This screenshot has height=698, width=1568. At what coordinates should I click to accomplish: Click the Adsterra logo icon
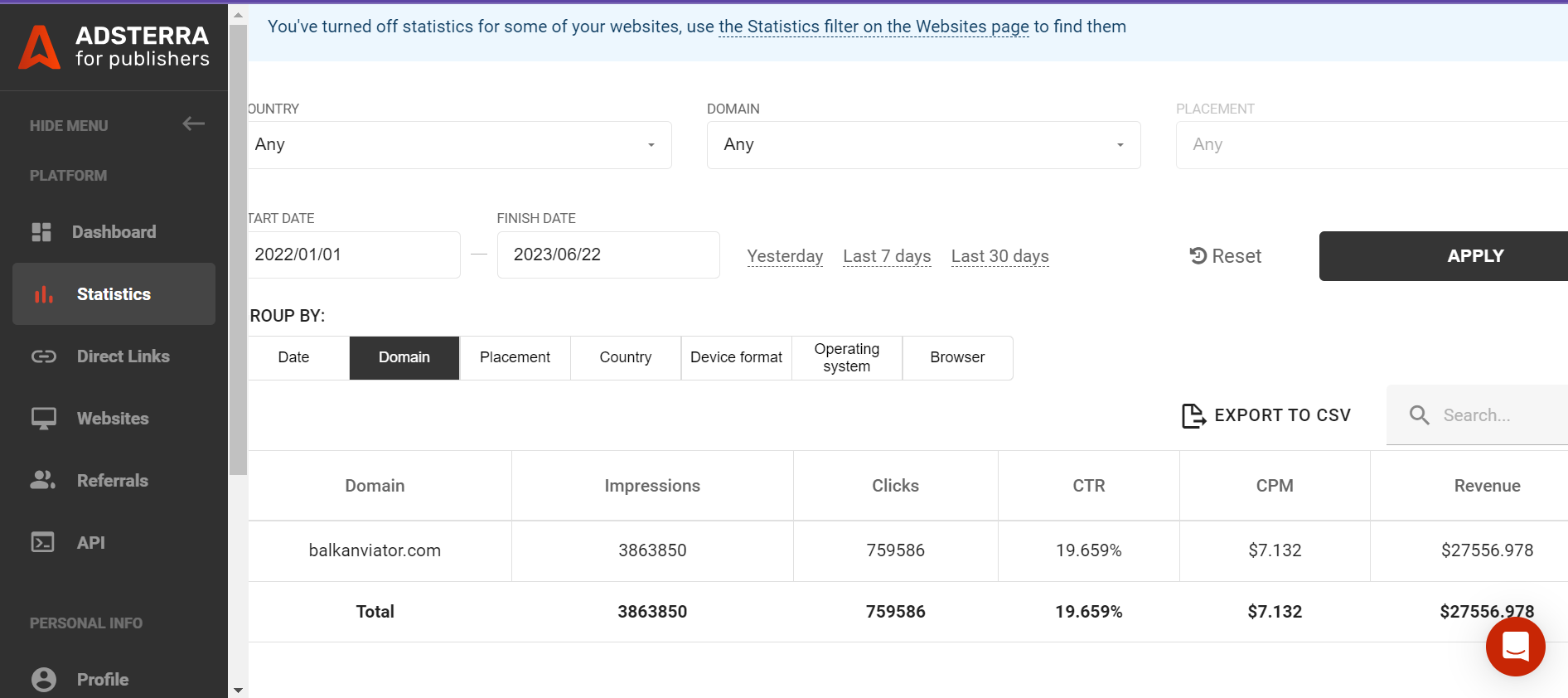(39, 46)
